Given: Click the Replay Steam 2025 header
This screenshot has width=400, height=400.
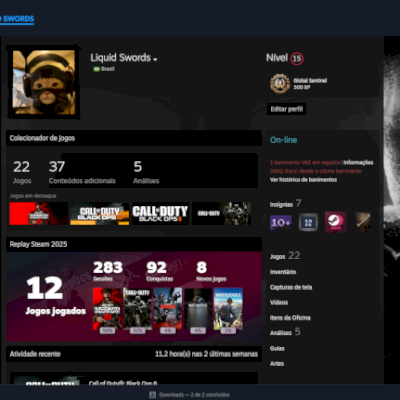Looking at the screenshot, I should coord(134,244).
